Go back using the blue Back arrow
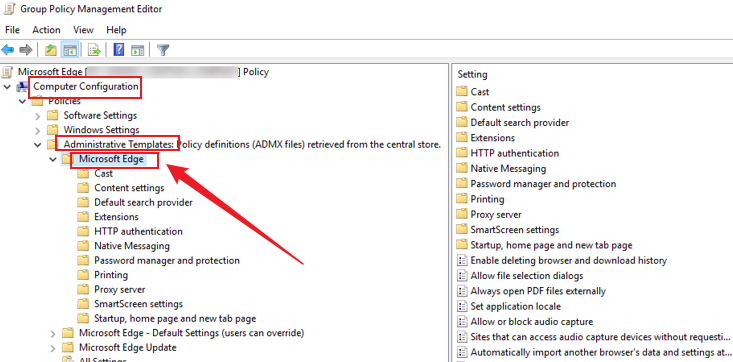 tap(8, 50)
